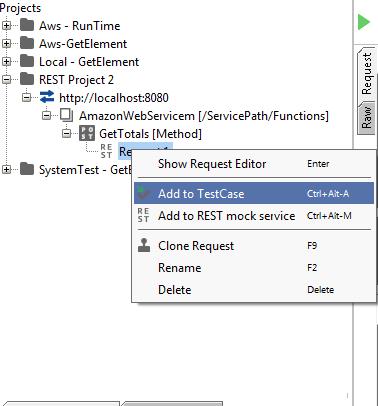Screen dimensions: 378x406
Task: Run request with green play button
Action: coord(364,22)
